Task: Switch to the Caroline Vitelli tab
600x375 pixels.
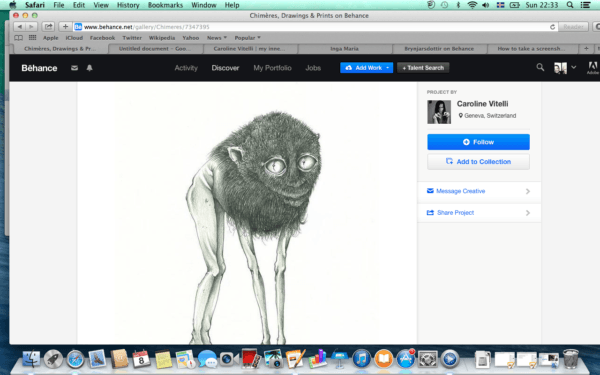Action: [250, 49]
